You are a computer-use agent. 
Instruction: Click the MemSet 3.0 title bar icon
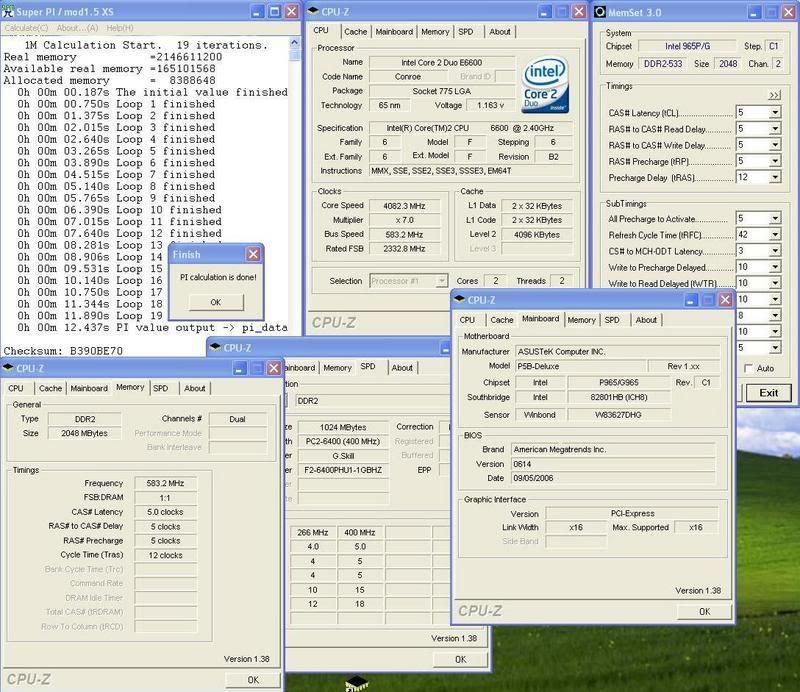(x=601, y=12)
